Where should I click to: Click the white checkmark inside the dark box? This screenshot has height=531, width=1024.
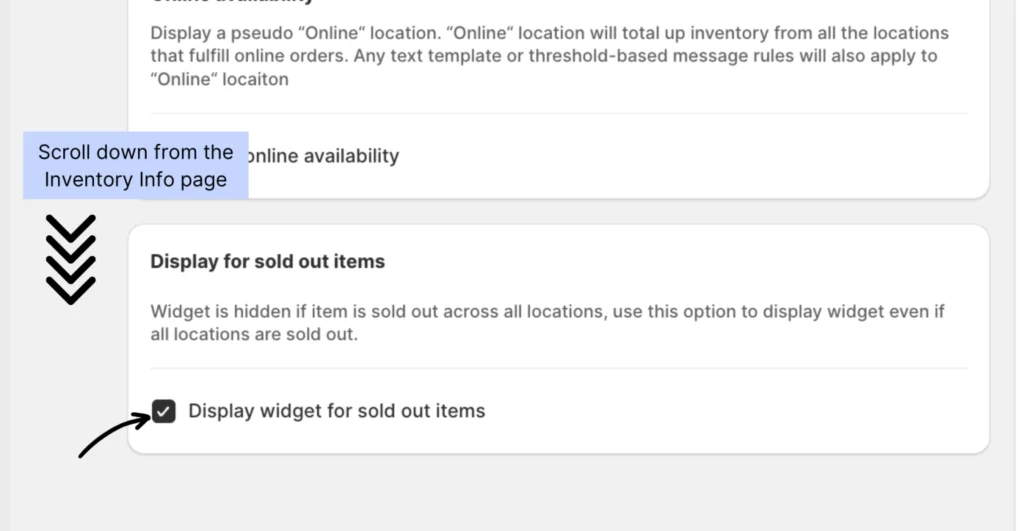[164, 411]
